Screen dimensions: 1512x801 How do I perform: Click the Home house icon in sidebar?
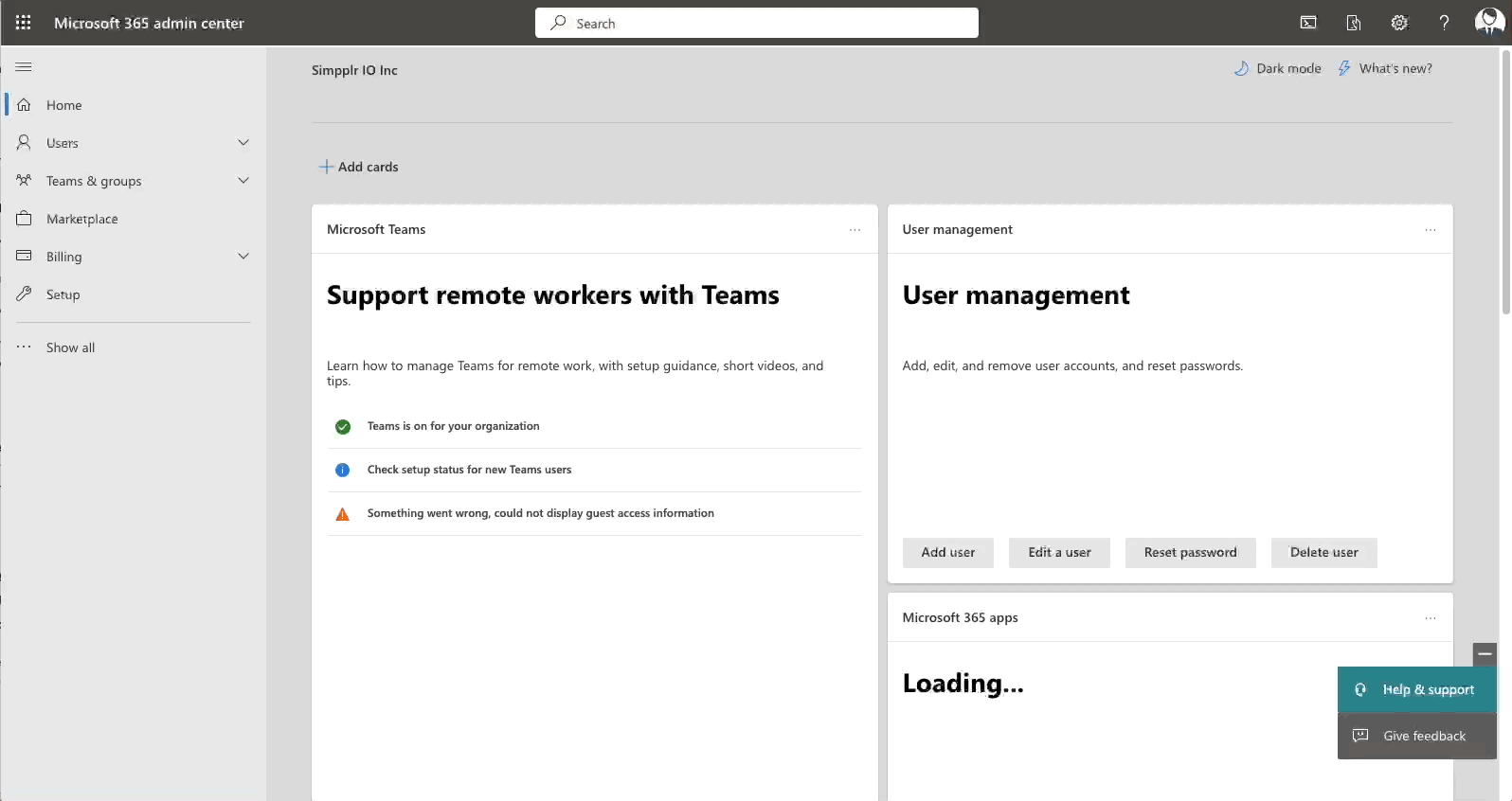pyautogui.click(x=24, y=105)
